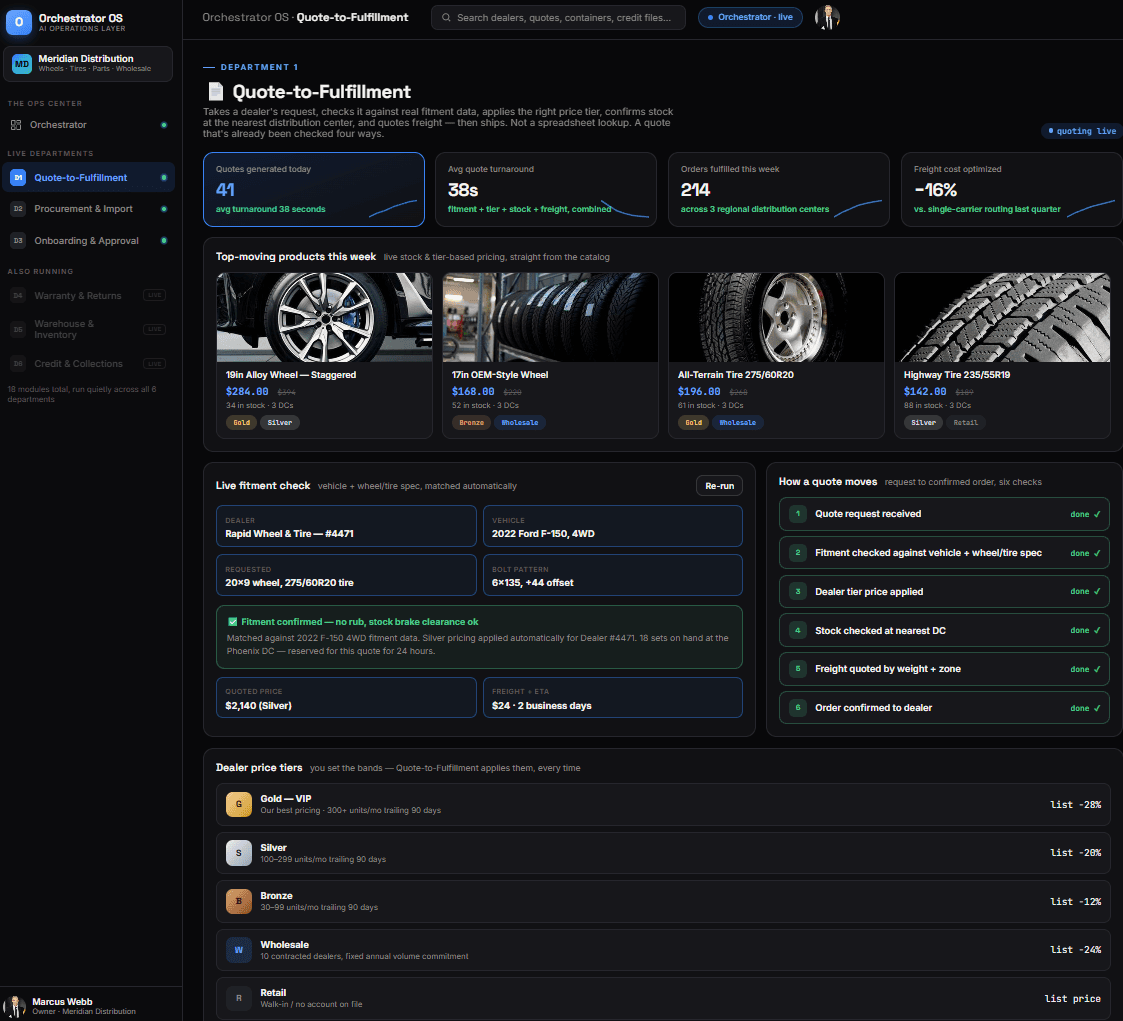Open the user avatar in top bar
Screen dimensions: 1123x1021
click(827, 17)
